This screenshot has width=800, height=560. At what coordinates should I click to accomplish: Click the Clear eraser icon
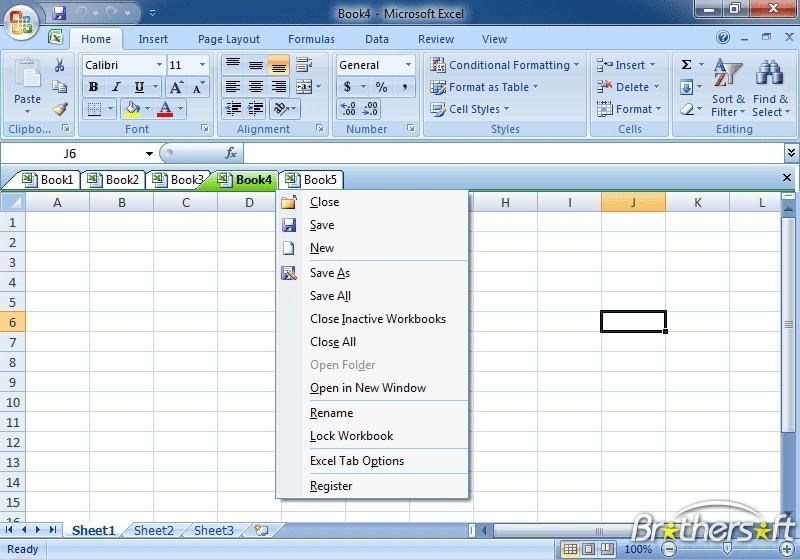click(x=687, y=109)
